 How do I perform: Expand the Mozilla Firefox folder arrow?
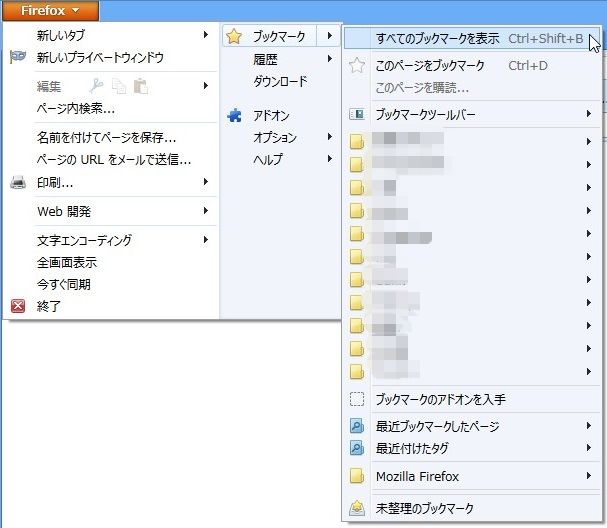[589, 475]
